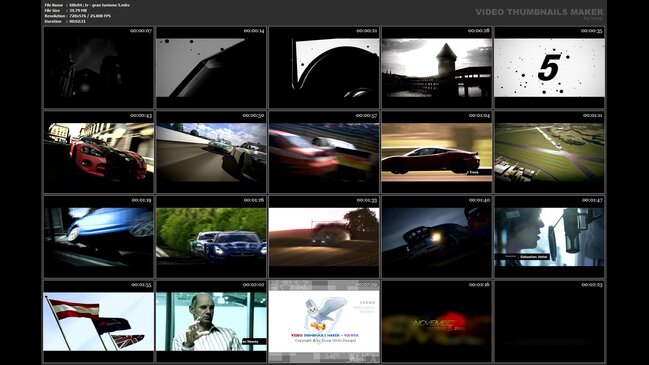Select the blue race cars in forest thumbnail

(211, 237)
